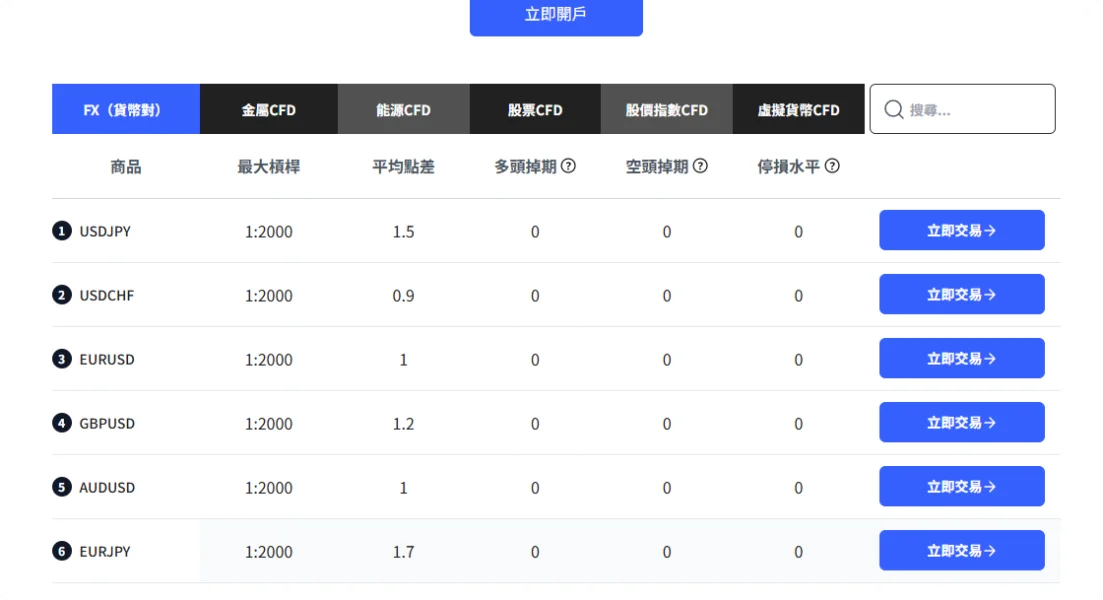This screenshot has width=1103, height=600.
Task: Click the 1:2000 leverage in EURUSD row
Action: [269, 359]
